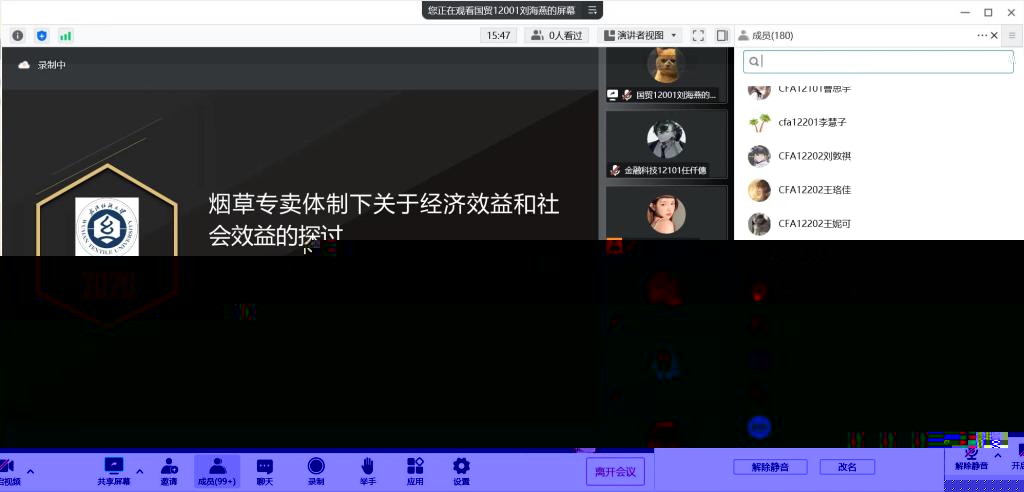Click the Raise Hand (举手) icon
Screen dimensions: 1024x492
point(368,466)
